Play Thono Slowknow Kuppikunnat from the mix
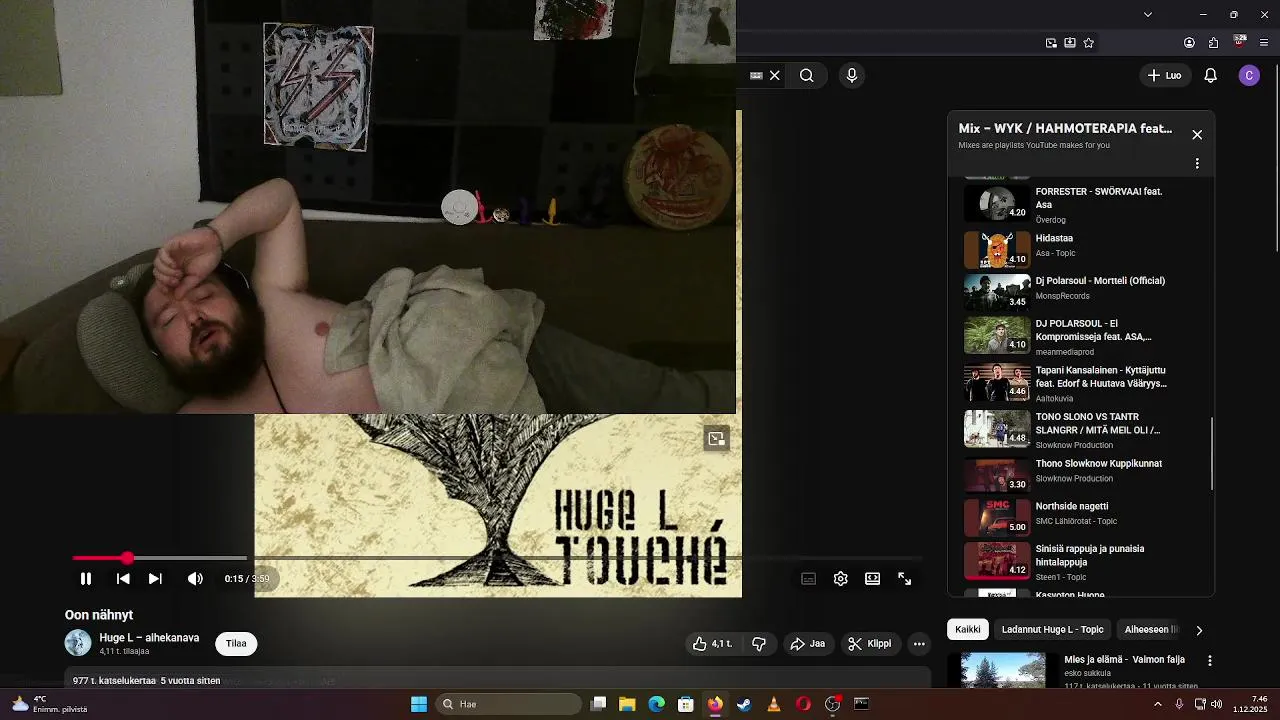Image resolution: width=1280 pixels, height=720 pixels. tap(1080, 475)
